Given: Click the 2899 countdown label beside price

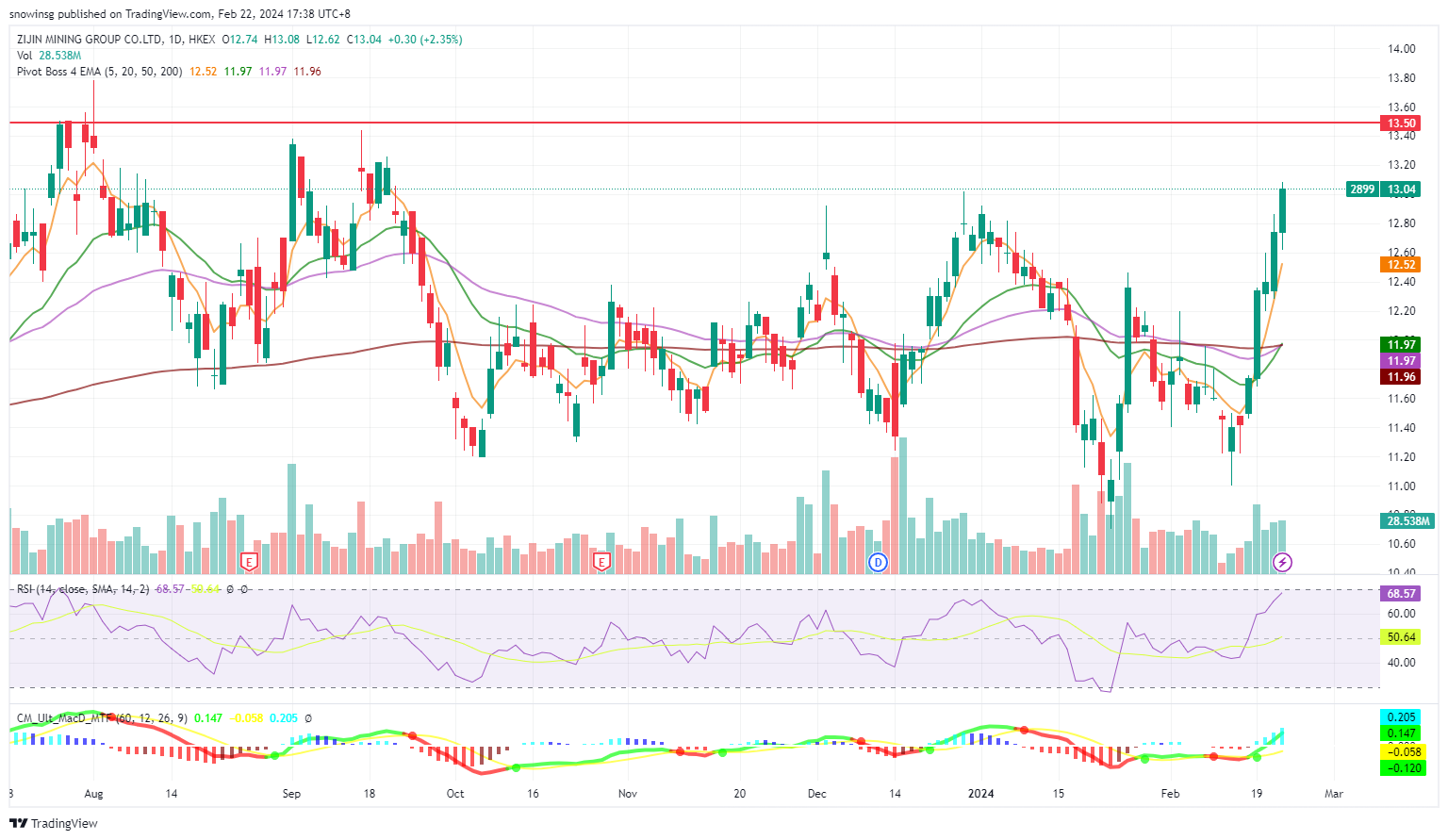Looking at the screenshot, I should 1362,189.
